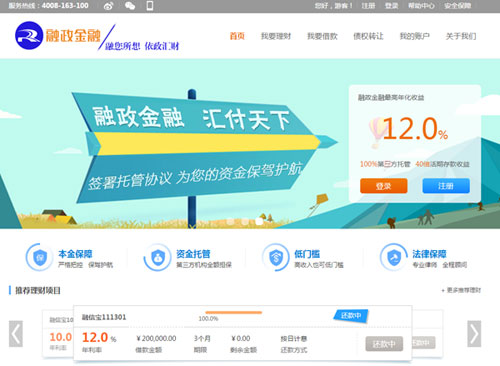Viewport: 500px width, 366px height.
Task: Click the blue 注册 button in banner
Action: pos(446,186)
